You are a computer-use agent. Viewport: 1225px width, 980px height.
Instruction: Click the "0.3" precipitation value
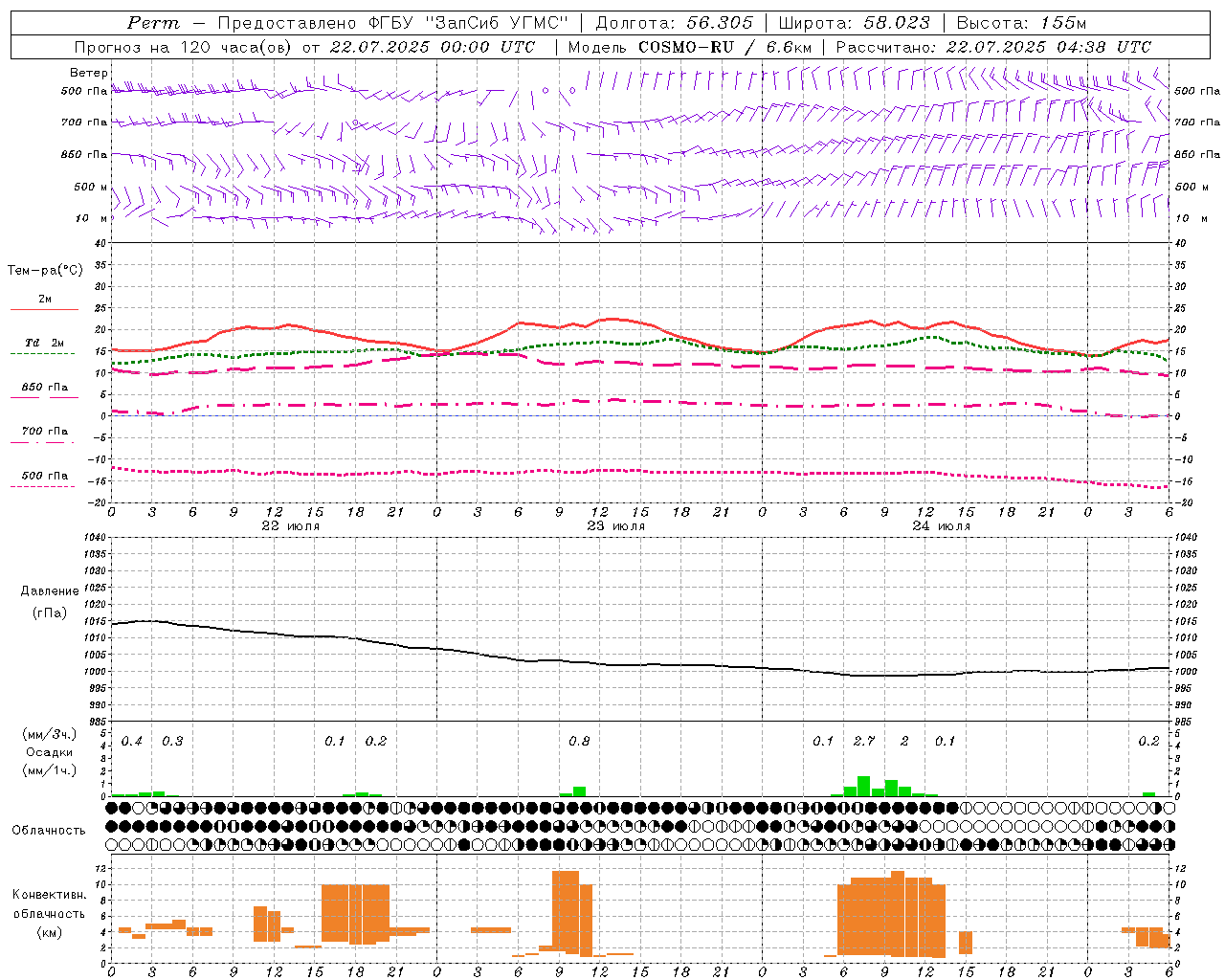(172, 741)
